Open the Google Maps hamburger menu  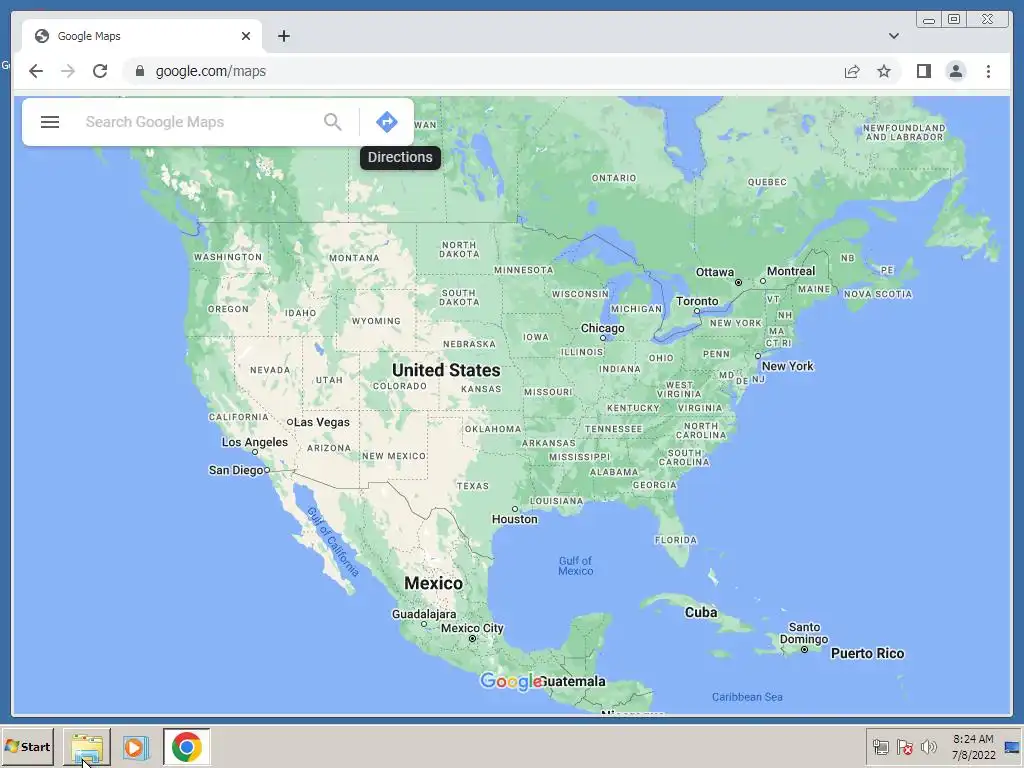tap(50, 122)
